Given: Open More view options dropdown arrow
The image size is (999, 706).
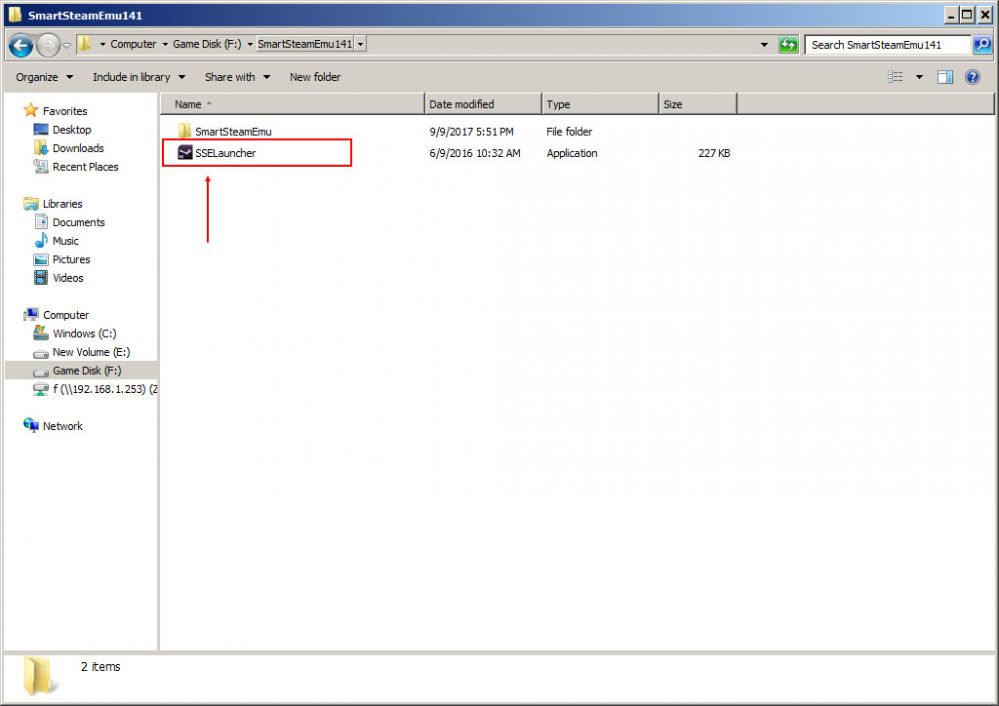Looking at the screenshot, I should click(x=919, y=77).
